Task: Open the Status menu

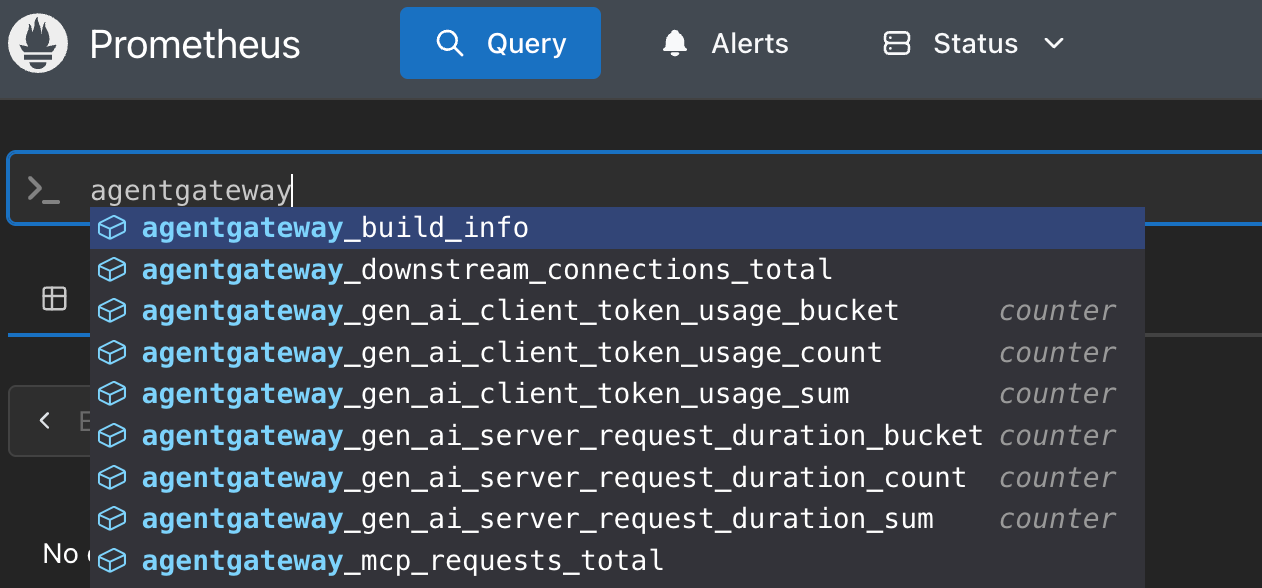Action: point(975,44)
